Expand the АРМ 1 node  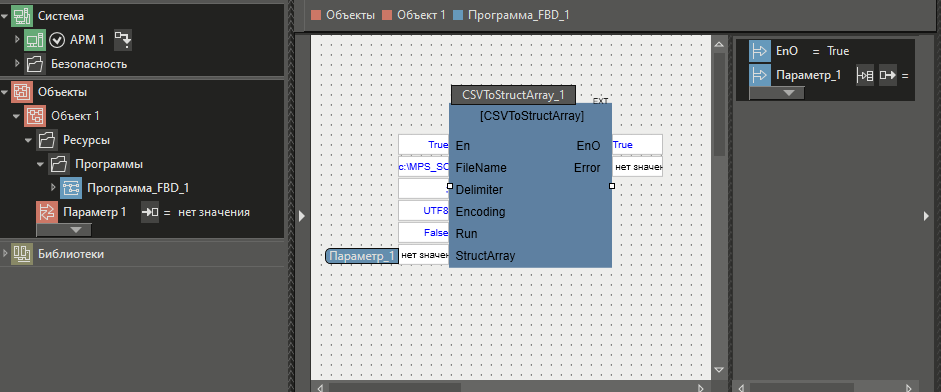click(x=17, y=40)
